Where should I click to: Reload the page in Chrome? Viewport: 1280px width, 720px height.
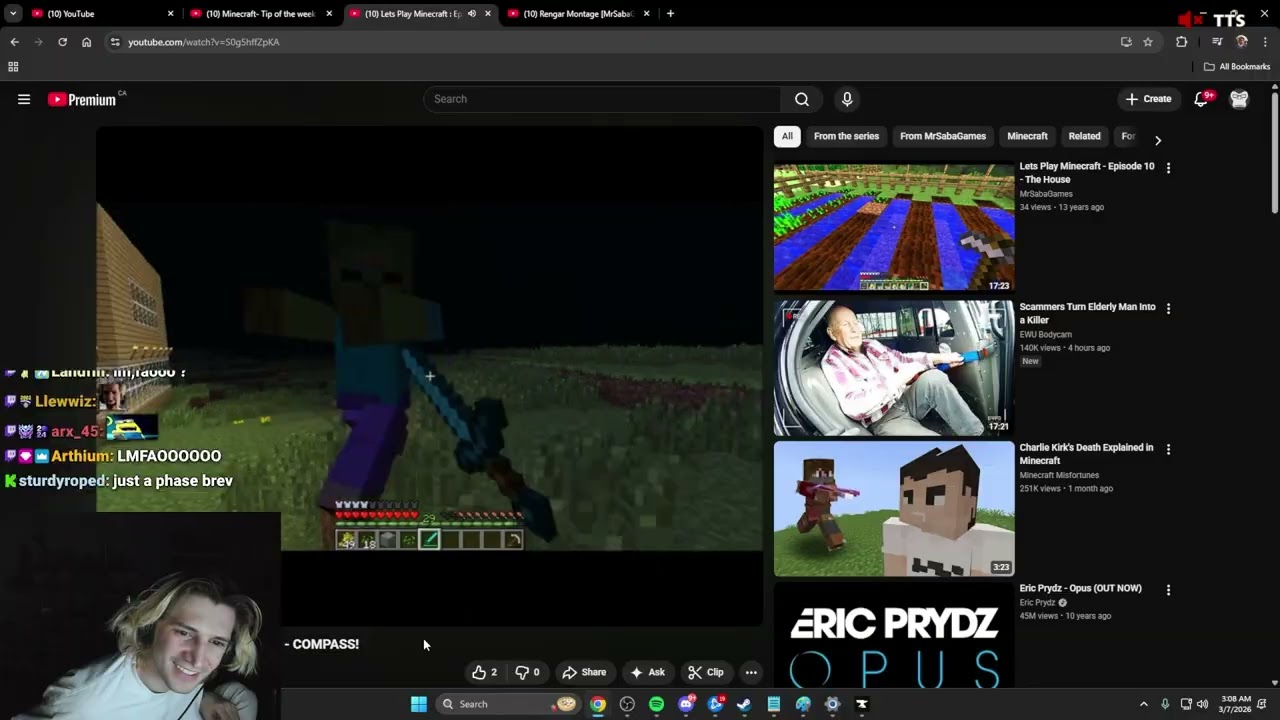tap(62, 42)
